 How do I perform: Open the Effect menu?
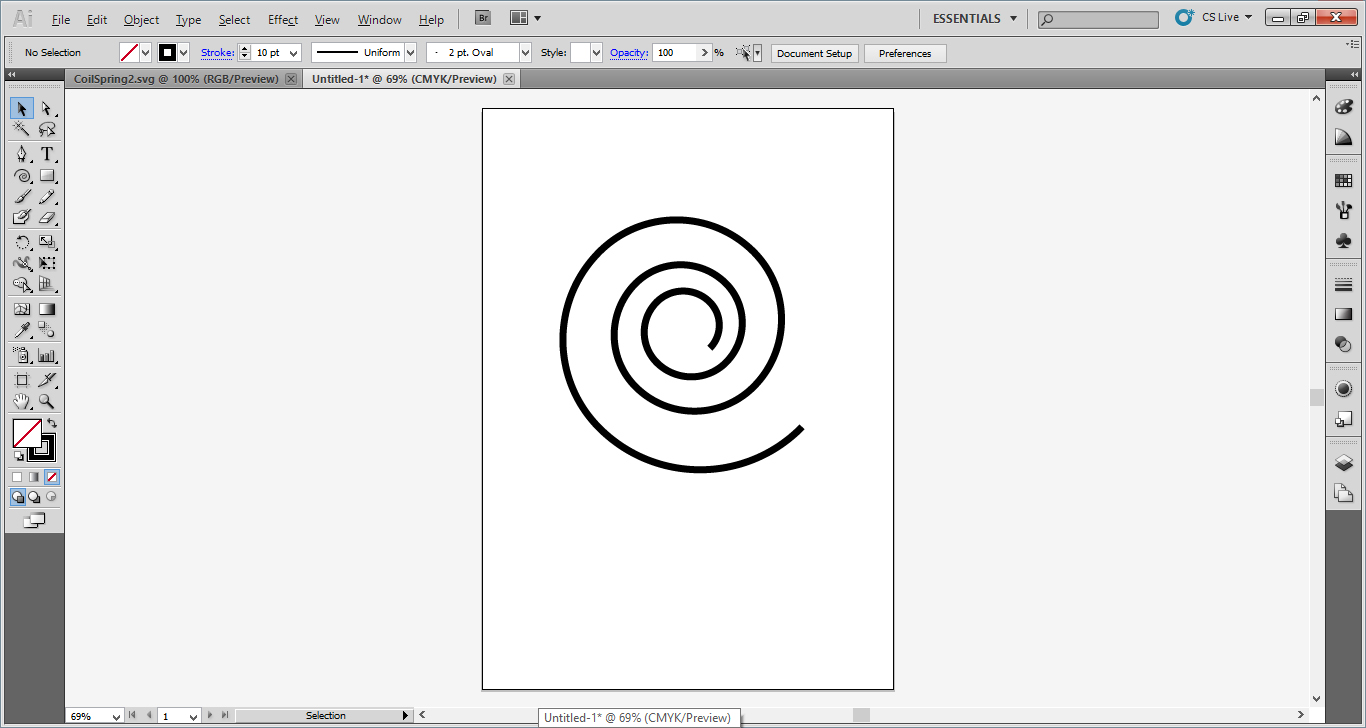pyautogui.click(x=283, y=20)
